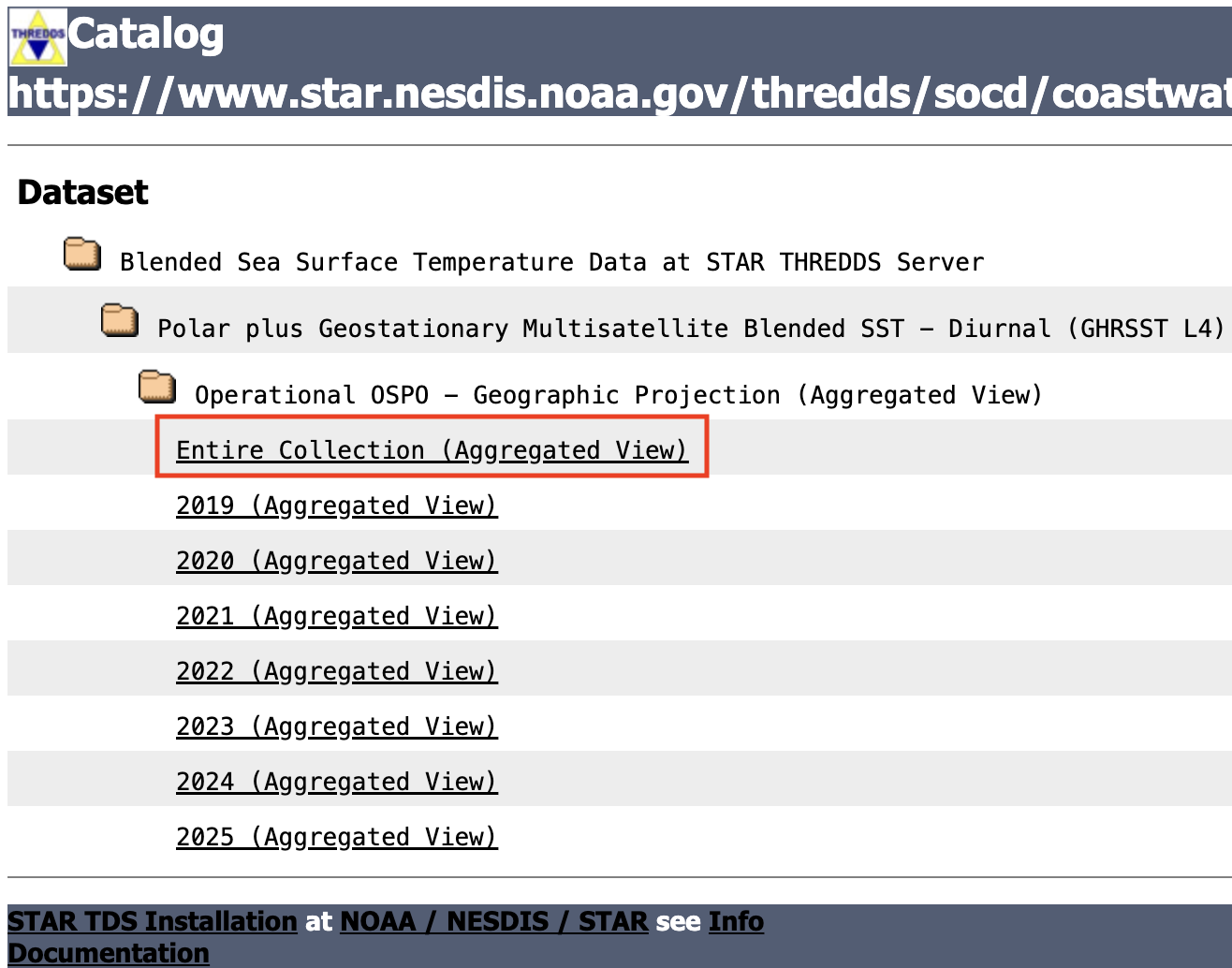Open the Info link in footer
1232x968 pixels.
pyautogui.click(x=736, y=921)
